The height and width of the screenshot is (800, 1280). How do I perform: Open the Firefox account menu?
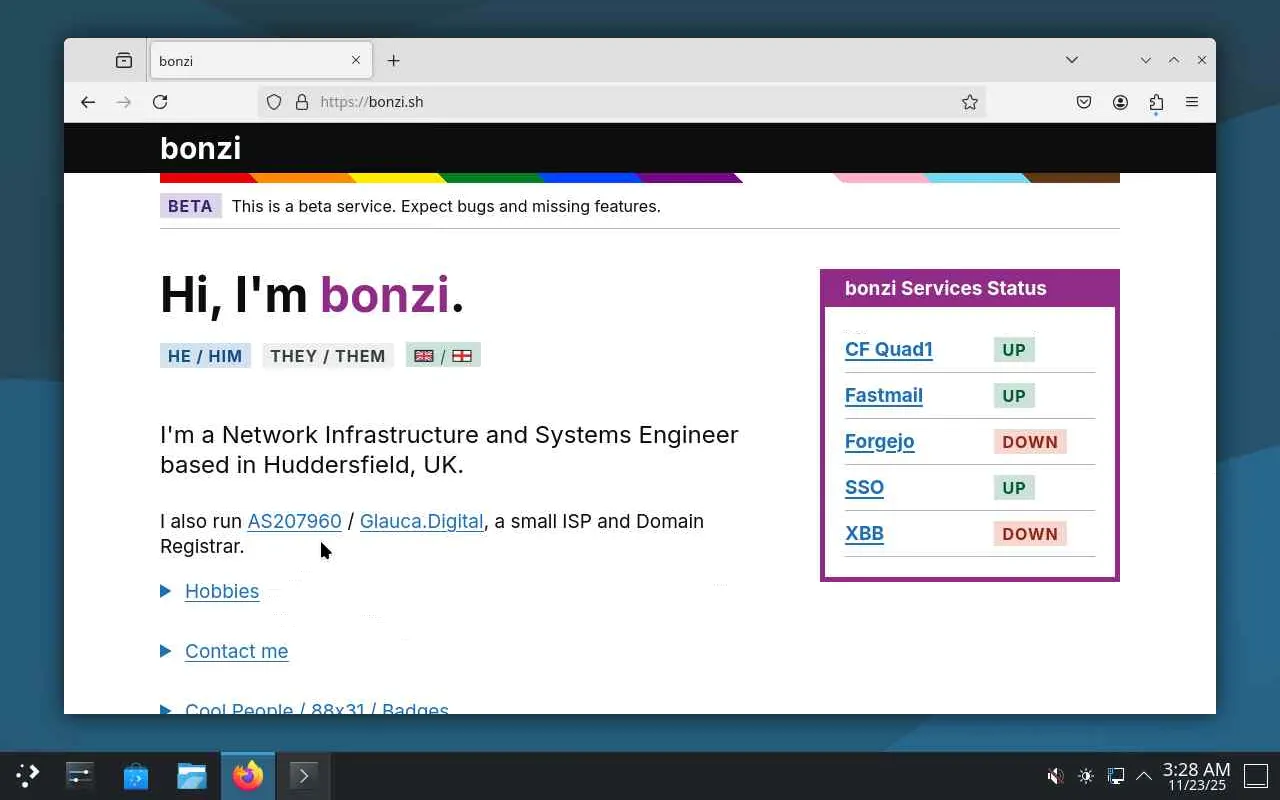1120,102
